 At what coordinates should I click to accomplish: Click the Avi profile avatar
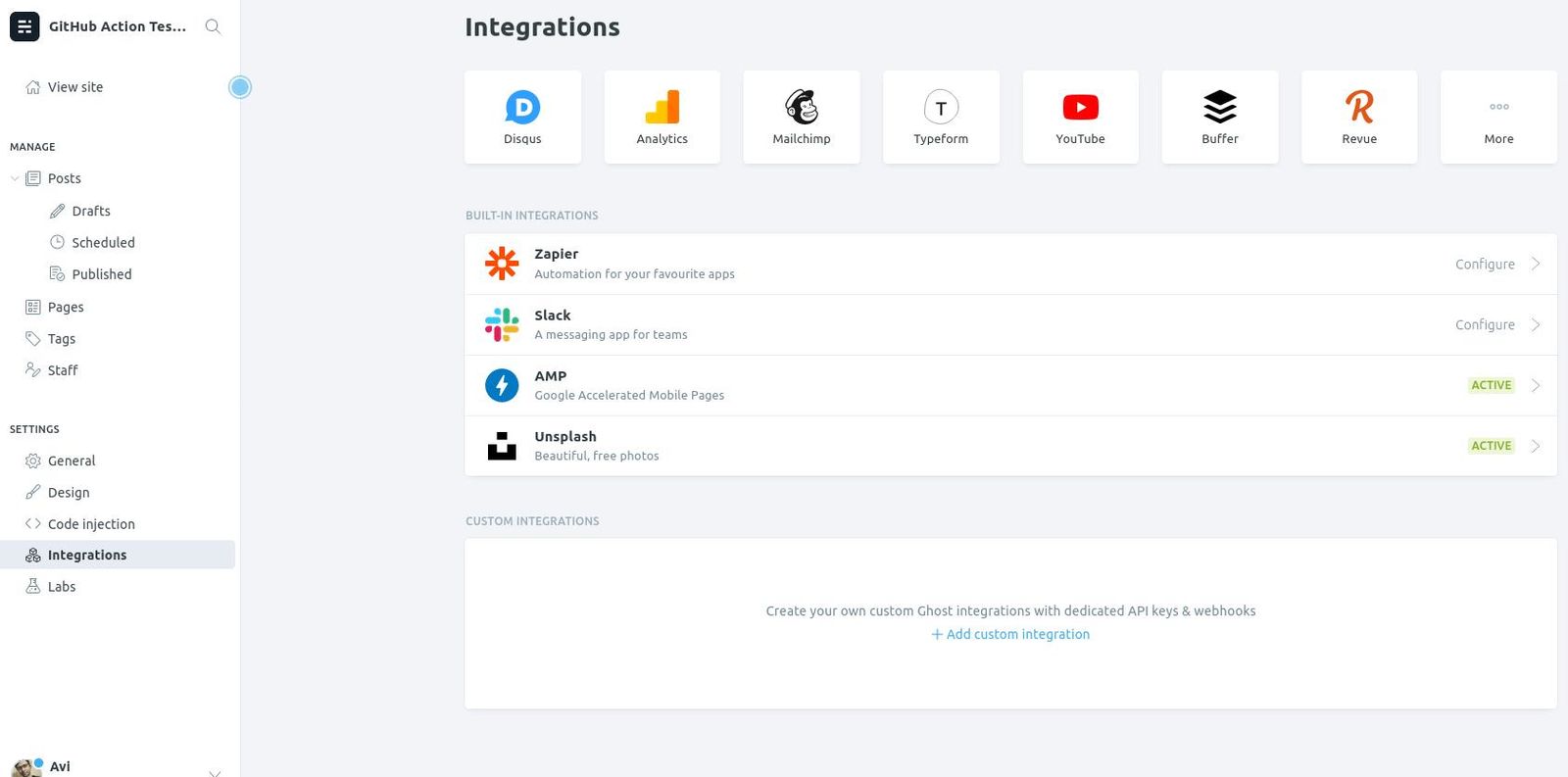(27, 765)
